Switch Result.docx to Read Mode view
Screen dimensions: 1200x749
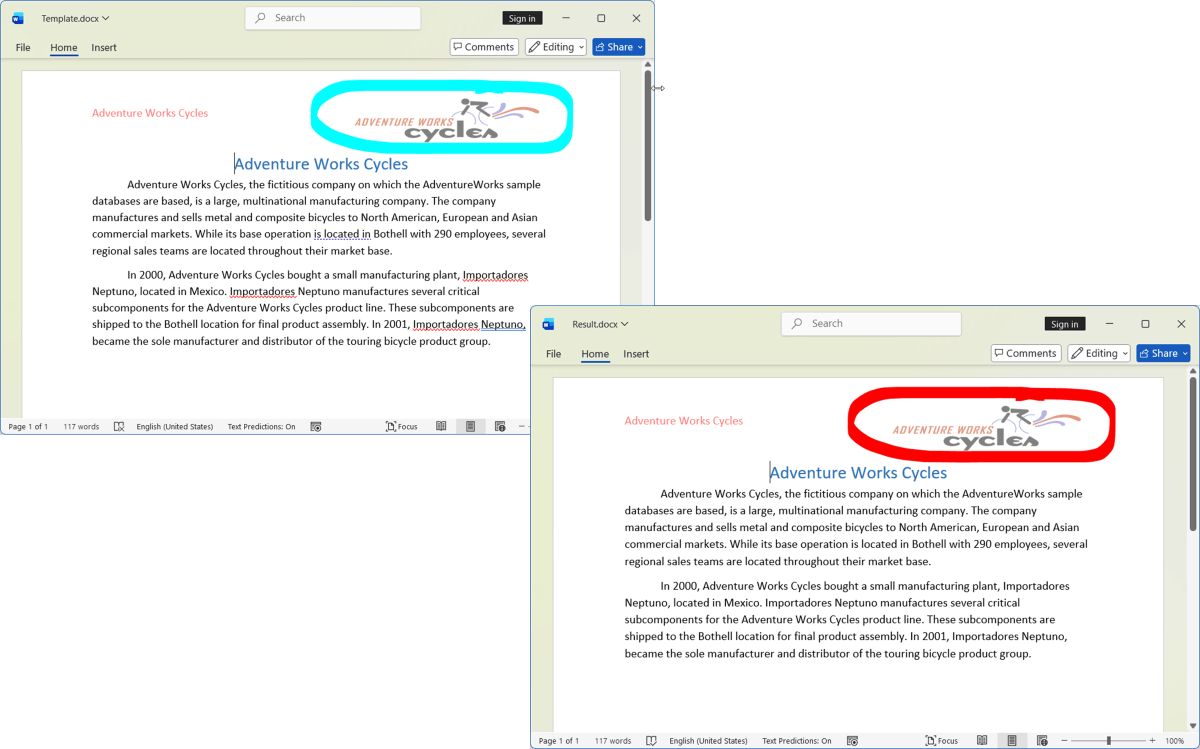tap(981, 741)
